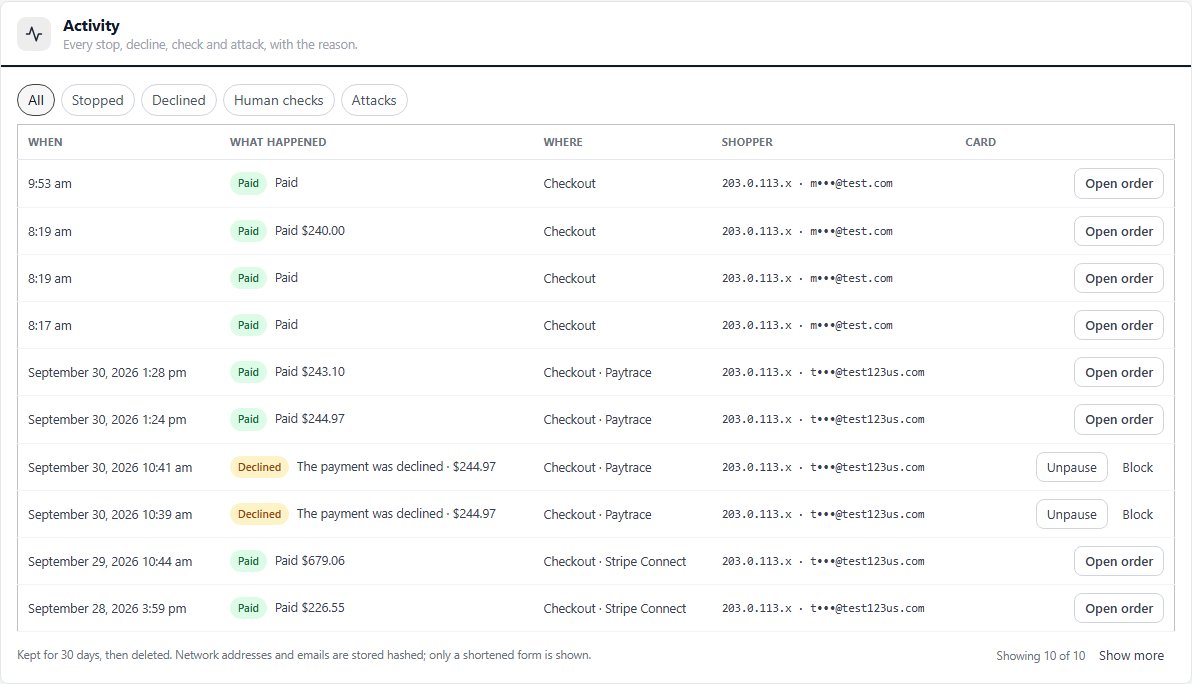The height and width of the screenshot is (684, 1192).
Task: Click 'Checkout · Paytrace' in the 1:28 pm row
Action: (x=597, y=372)
